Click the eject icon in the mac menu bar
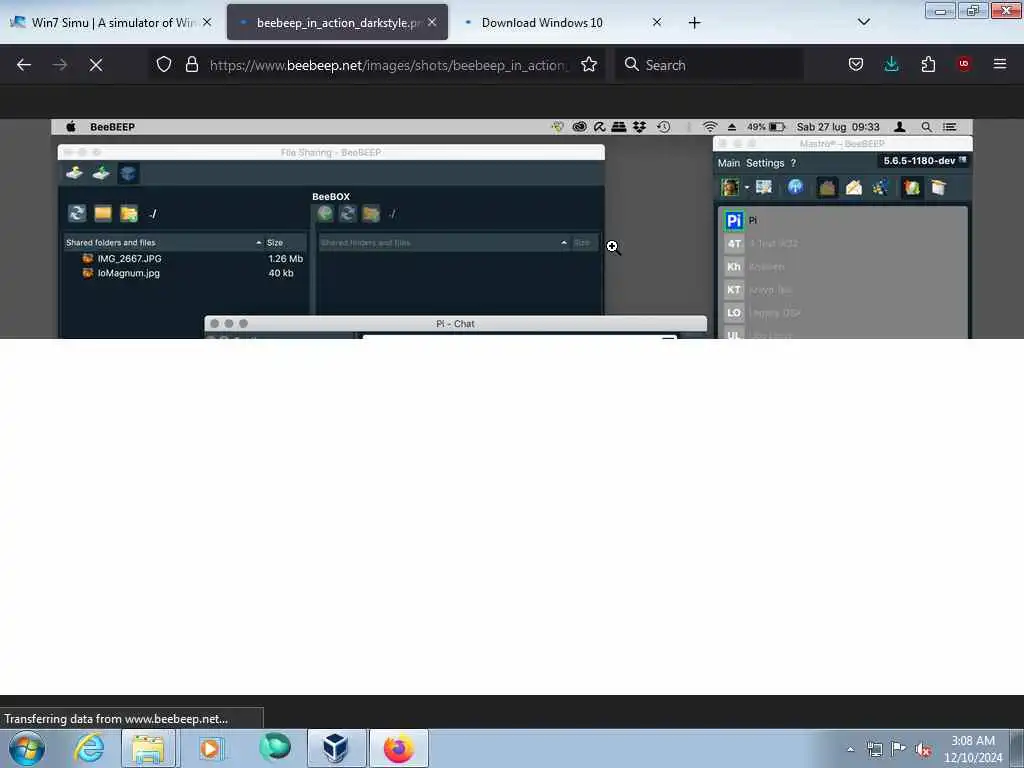 click(x=731, y=127)
